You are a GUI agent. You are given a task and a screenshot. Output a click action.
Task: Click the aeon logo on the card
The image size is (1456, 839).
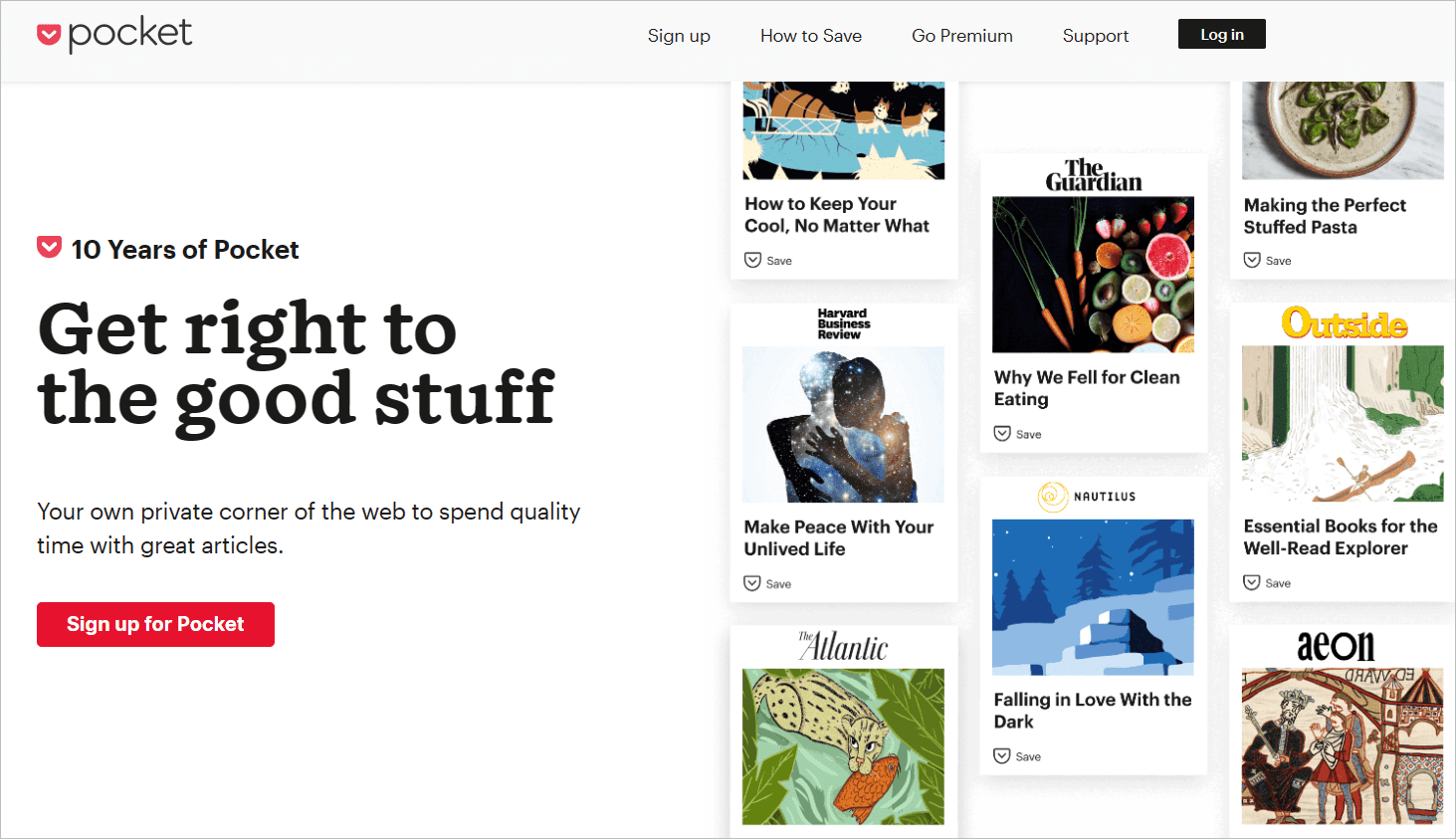click(x=1336, y=646)
